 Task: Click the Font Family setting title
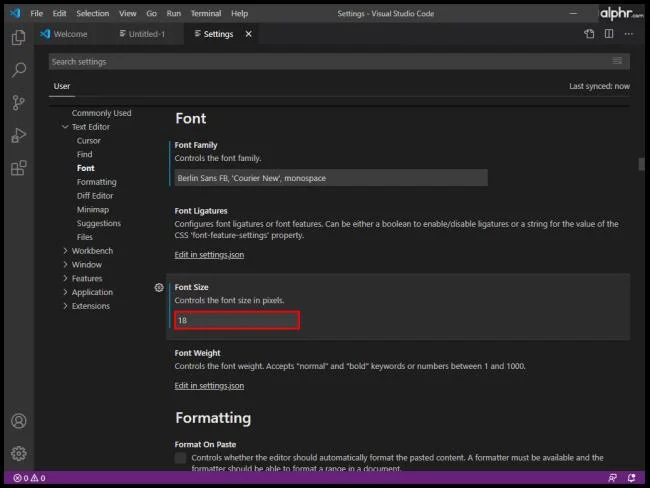coord(196,145)
